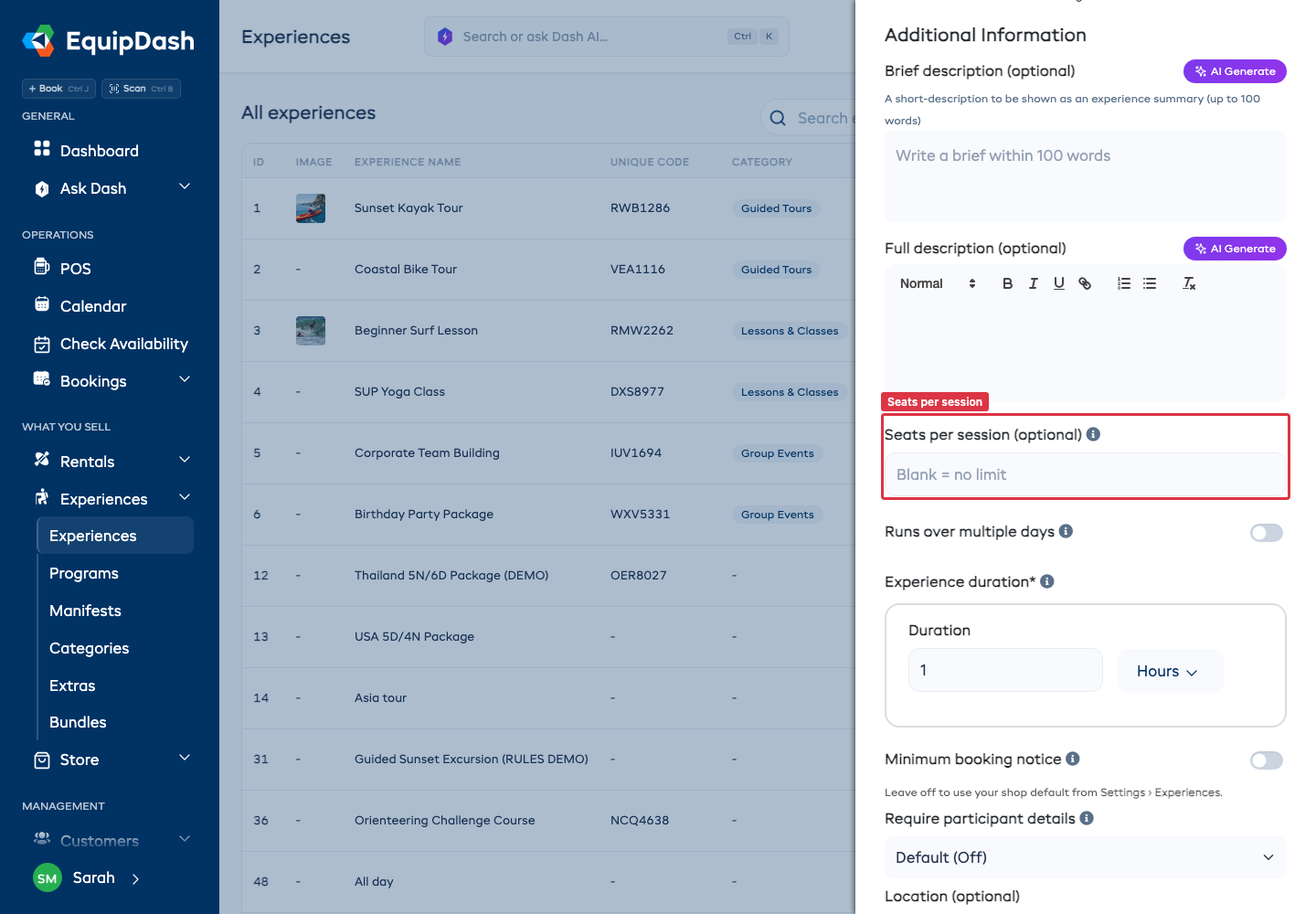Open the Calendar in sidebar
The image size is (1316, 914).
(92, 306)
